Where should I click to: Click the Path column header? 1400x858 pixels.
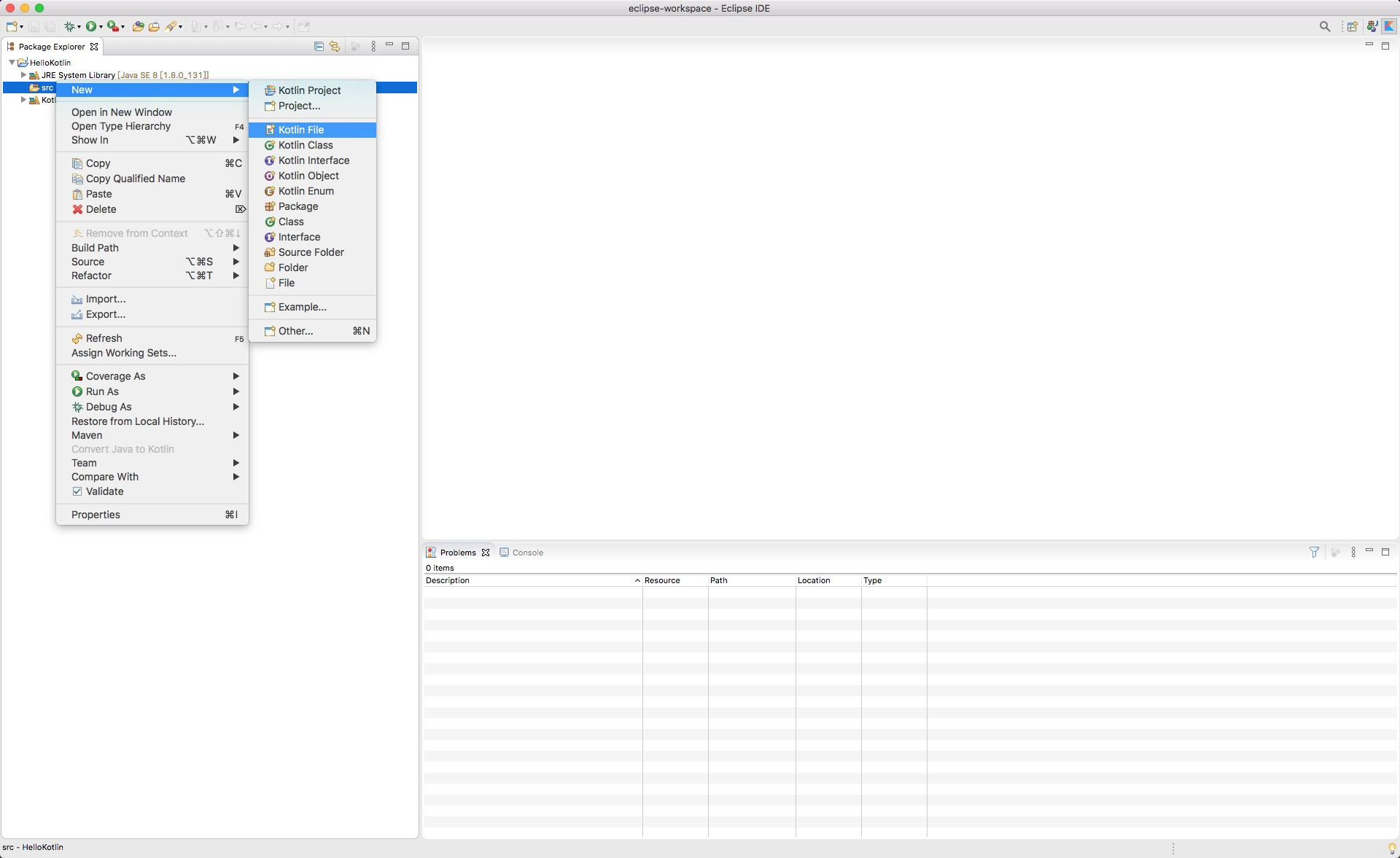coord(752,580)
